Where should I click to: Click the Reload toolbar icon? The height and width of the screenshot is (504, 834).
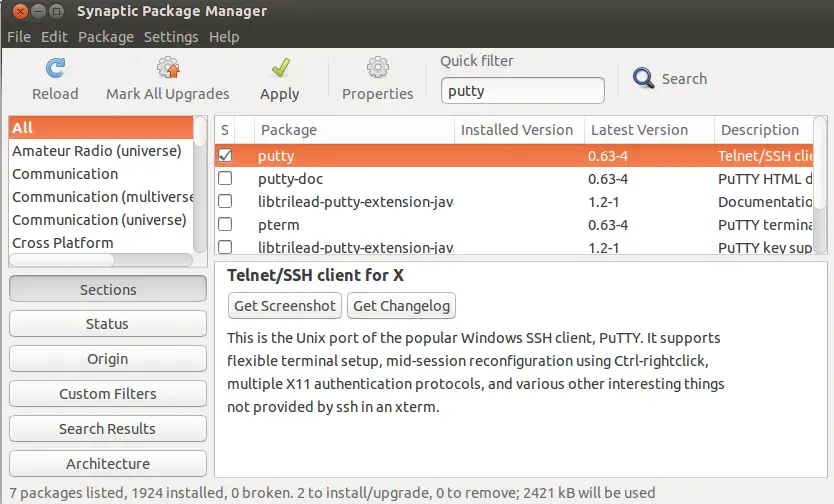click(x=55, y=68)
